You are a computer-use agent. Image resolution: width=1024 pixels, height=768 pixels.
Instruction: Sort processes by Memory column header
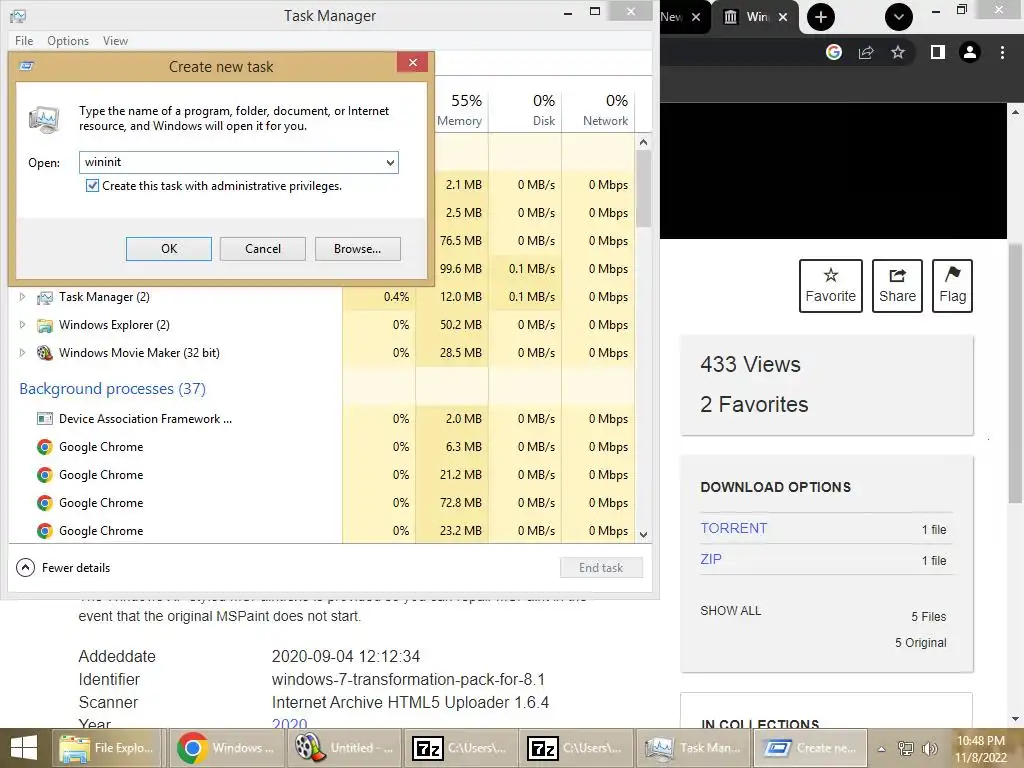point(459,110)
